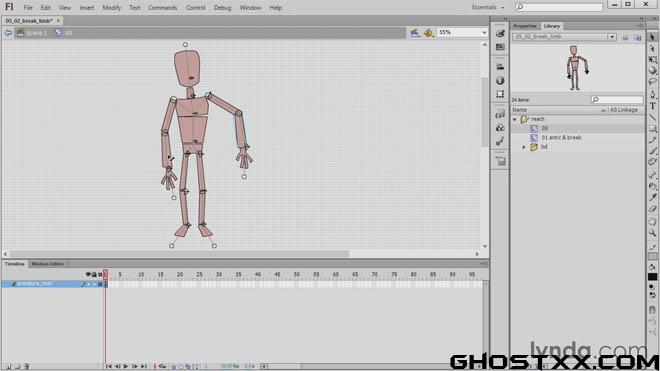Collapse the reach folder in Library
The width and height of the screenshot is (660, 371).
(x=515, y=120)
